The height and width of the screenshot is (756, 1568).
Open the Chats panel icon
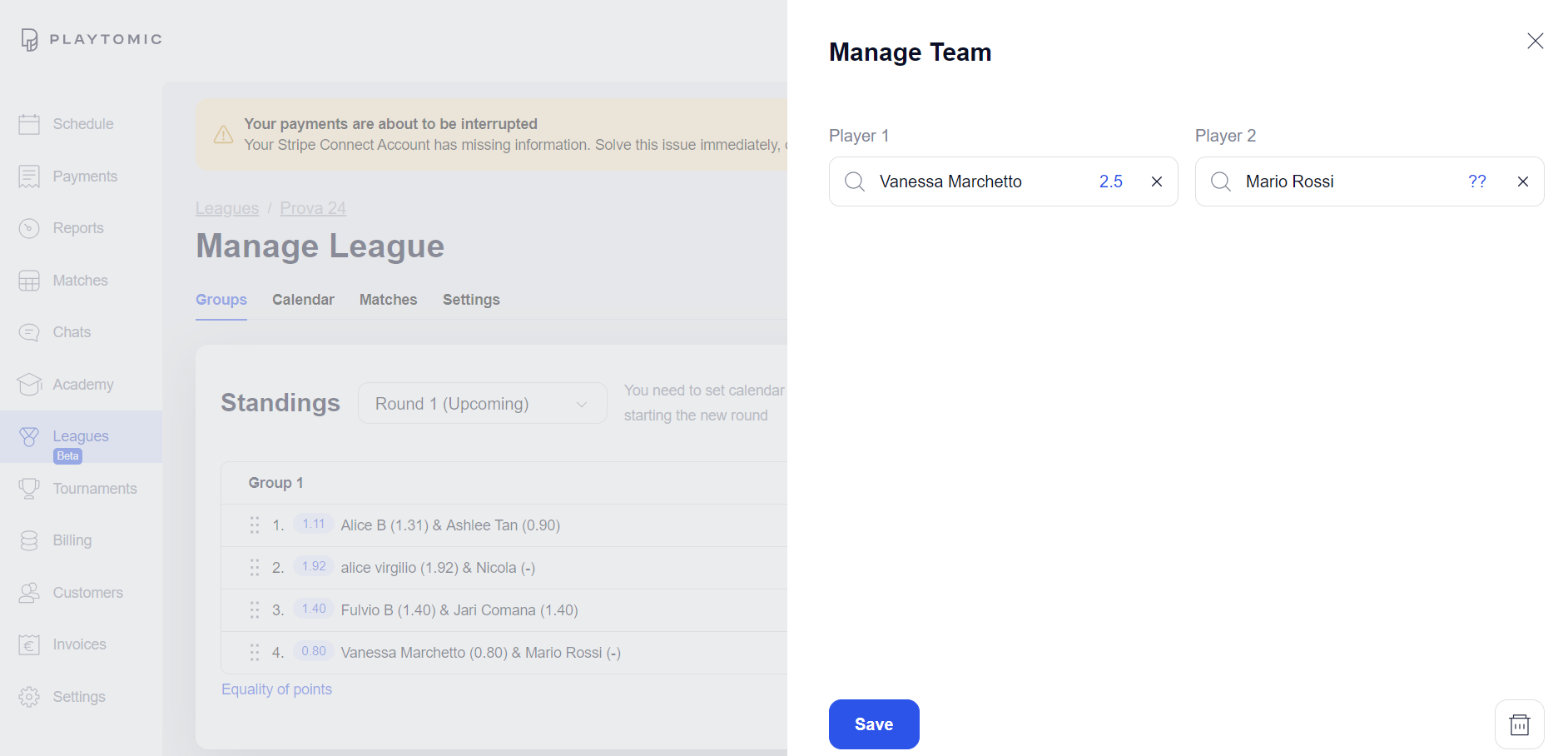(29, 331)
